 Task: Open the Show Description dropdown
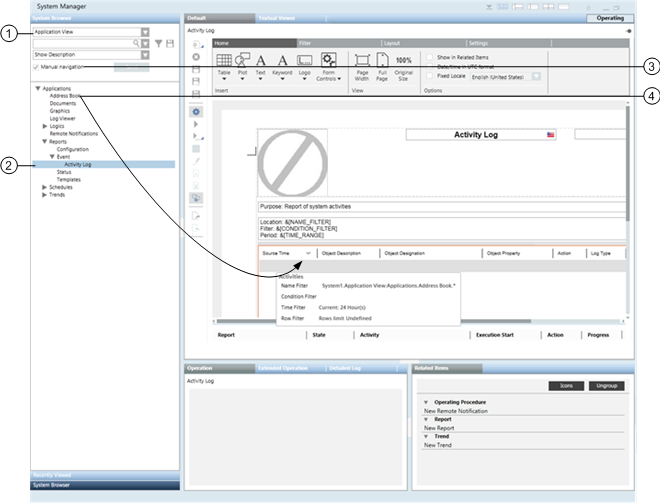(145, 55)
